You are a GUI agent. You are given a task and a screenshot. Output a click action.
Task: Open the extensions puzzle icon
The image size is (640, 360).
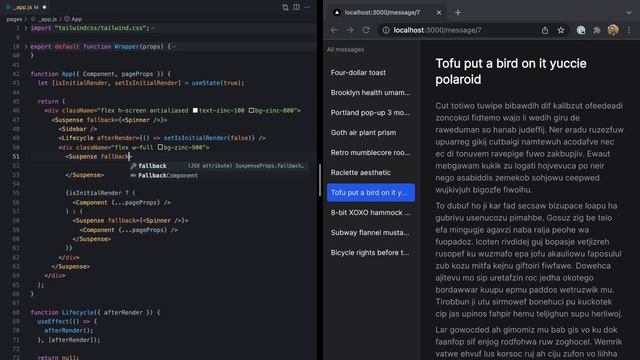coord(597,30)
